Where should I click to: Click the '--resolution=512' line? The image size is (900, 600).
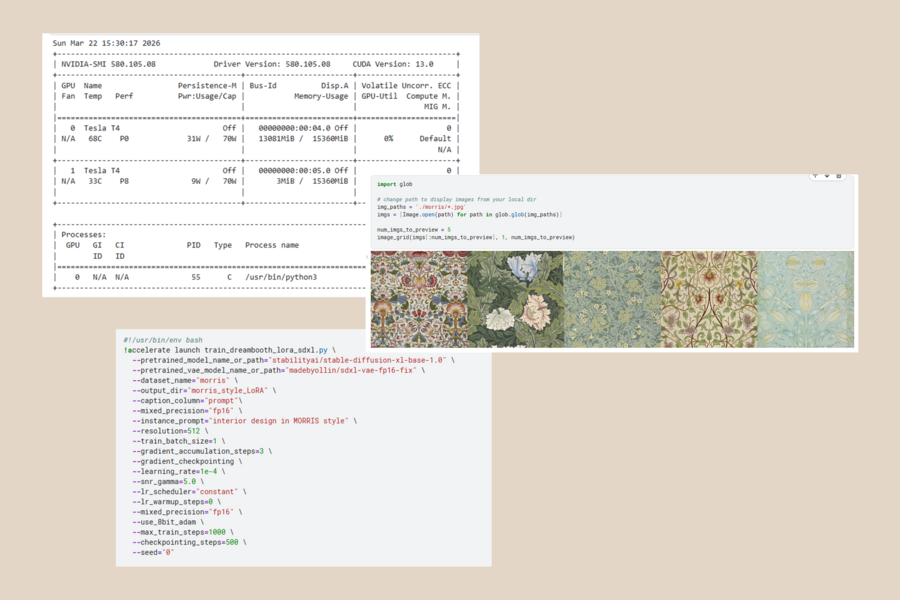(x=170, y=431)
